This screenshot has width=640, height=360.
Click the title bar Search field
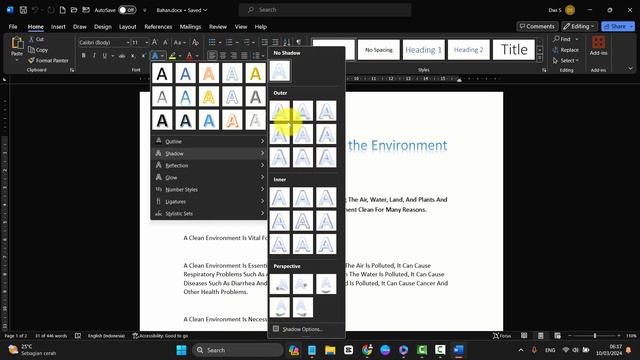325,10
